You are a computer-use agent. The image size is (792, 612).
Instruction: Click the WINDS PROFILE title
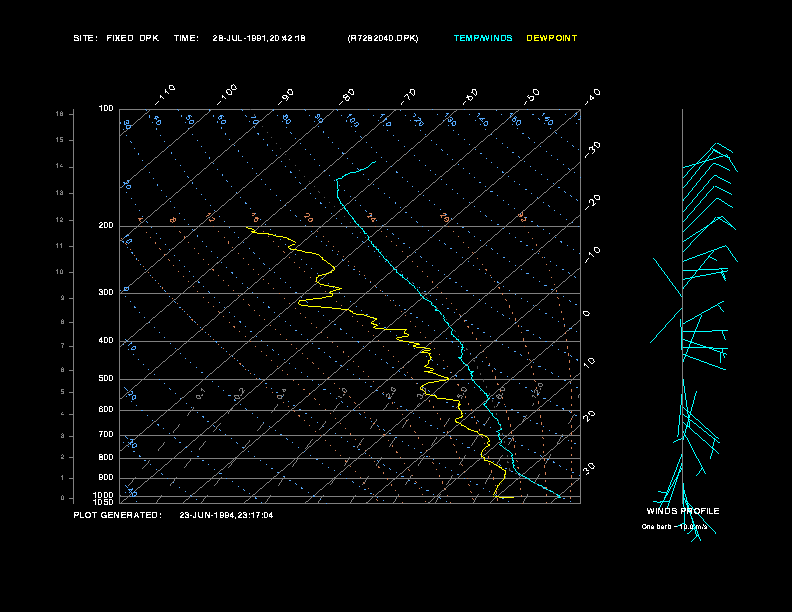683,511
